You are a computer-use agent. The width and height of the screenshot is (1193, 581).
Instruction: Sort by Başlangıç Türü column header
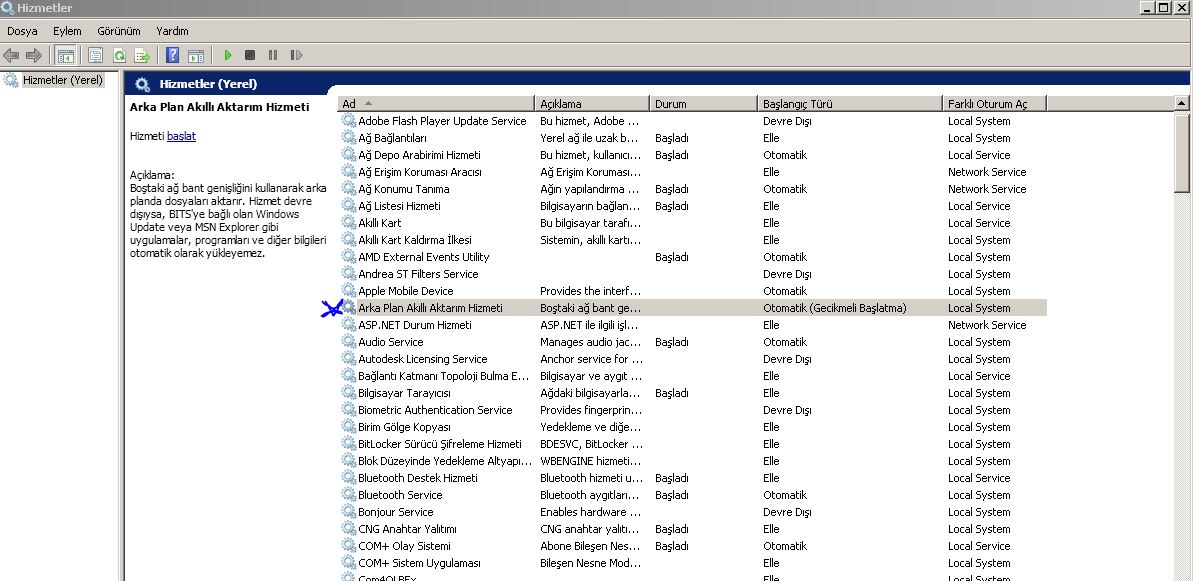[849, 103]
